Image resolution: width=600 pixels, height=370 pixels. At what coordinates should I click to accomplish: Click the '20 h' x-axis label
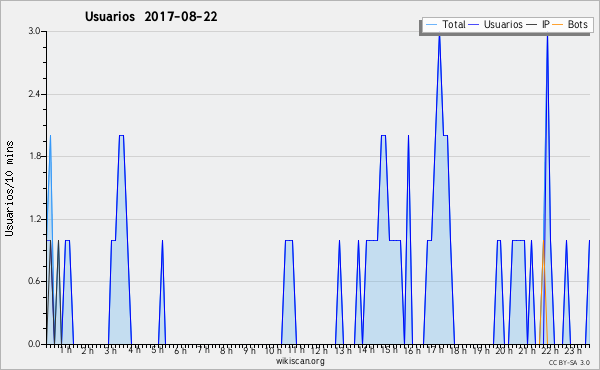(504, 350)
